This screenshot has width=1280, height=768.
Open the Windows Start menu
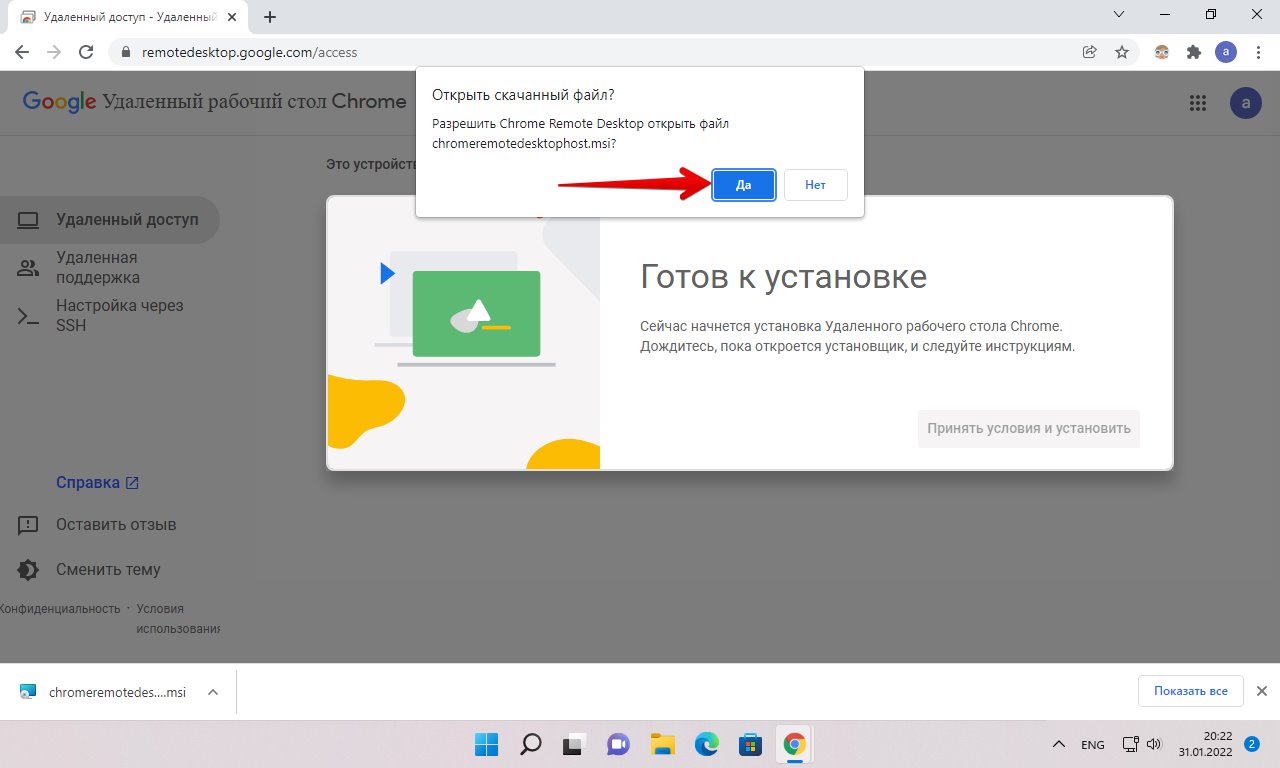point(486,744)
